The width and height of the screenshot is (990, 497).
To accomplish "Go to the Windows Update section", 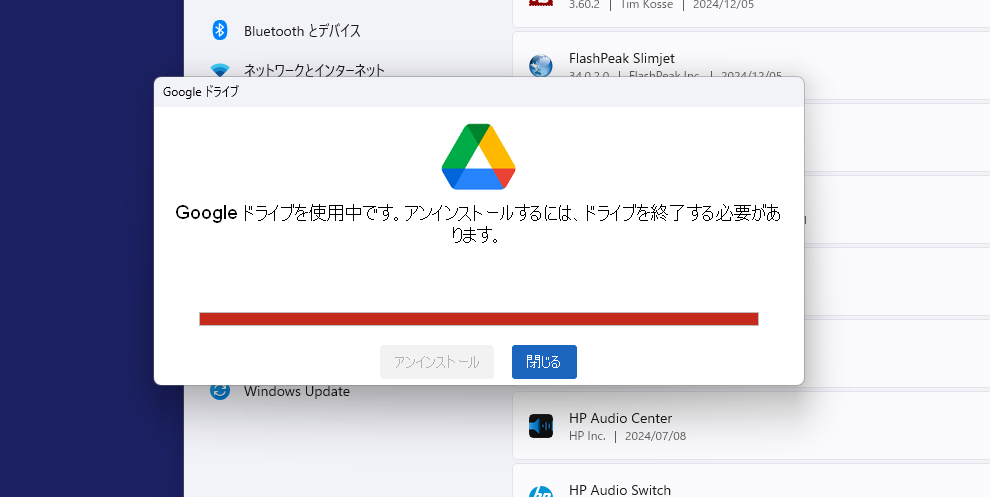I will (x=297, y=391).
